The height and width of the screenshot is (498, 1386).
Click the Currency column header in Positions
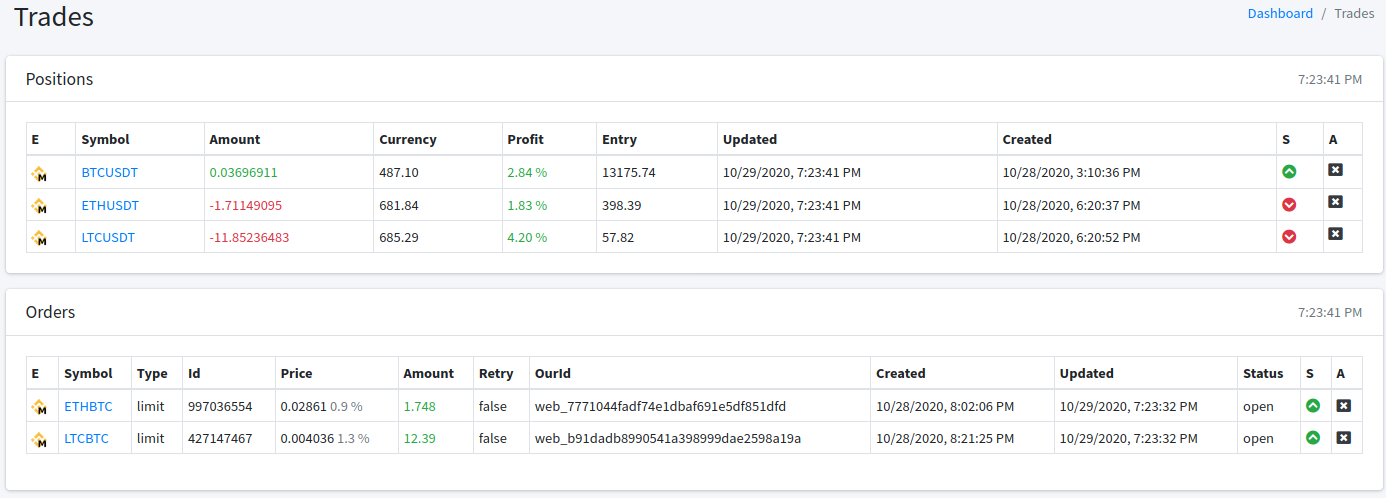[x=408, y=140]
